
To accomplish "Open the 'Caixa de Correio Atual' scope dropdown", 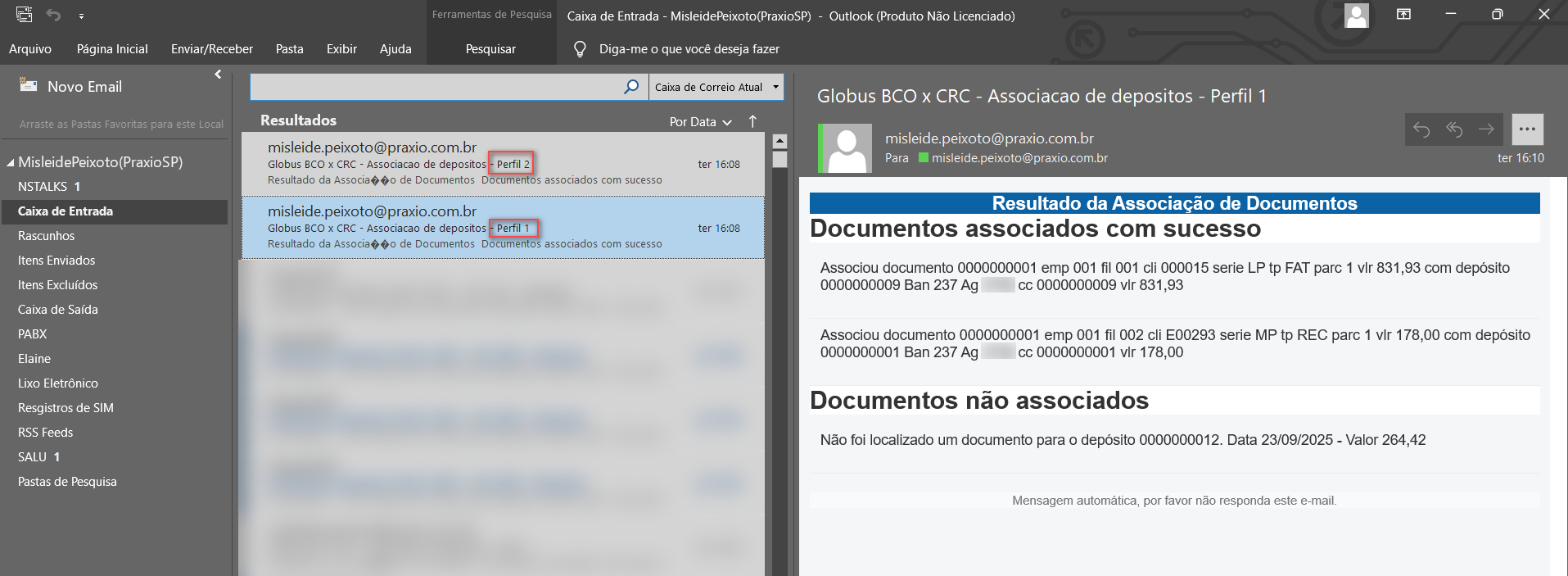I will coord(716,87).
